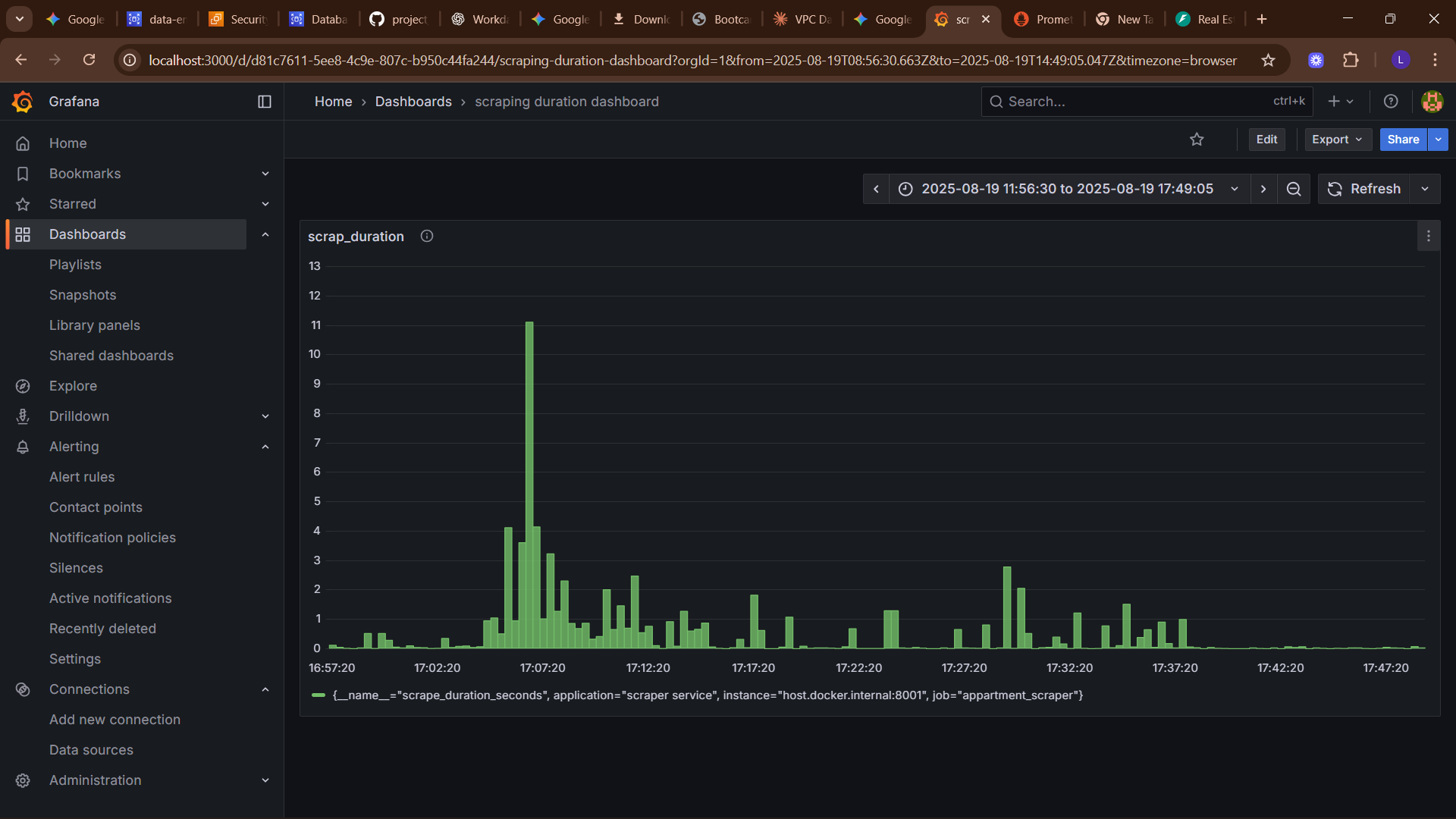Viewport: 1456px width, 819px height.
Task: Click the Bookmarks sidebar icon
Action: [23, 174]
